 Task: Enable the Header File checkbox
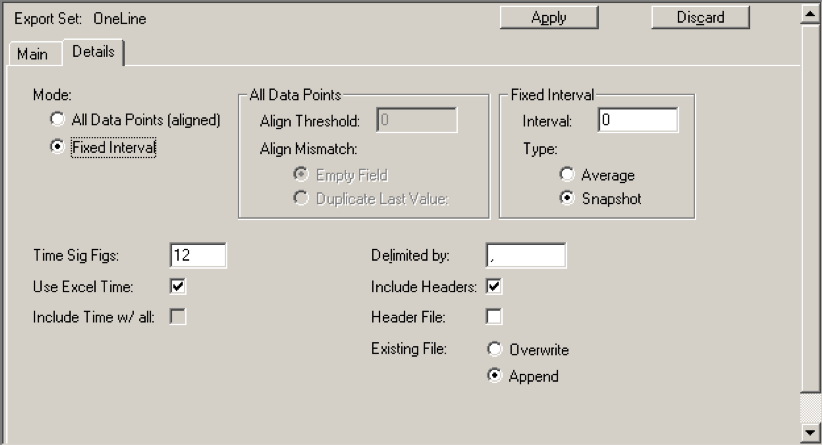point(494,317)
